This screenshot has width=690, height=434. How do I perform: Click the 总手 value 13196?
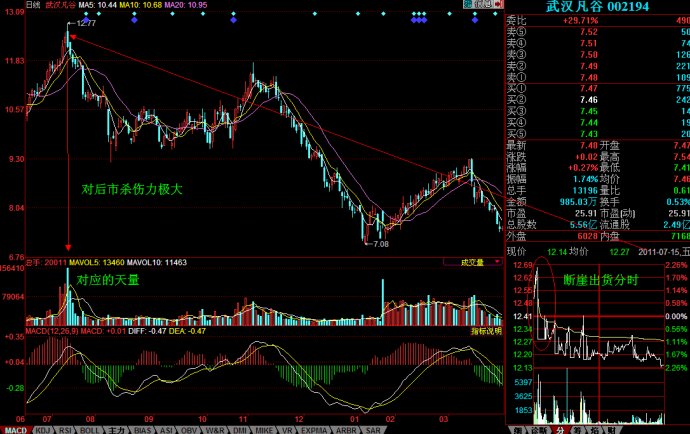click(x=585, y=191)
